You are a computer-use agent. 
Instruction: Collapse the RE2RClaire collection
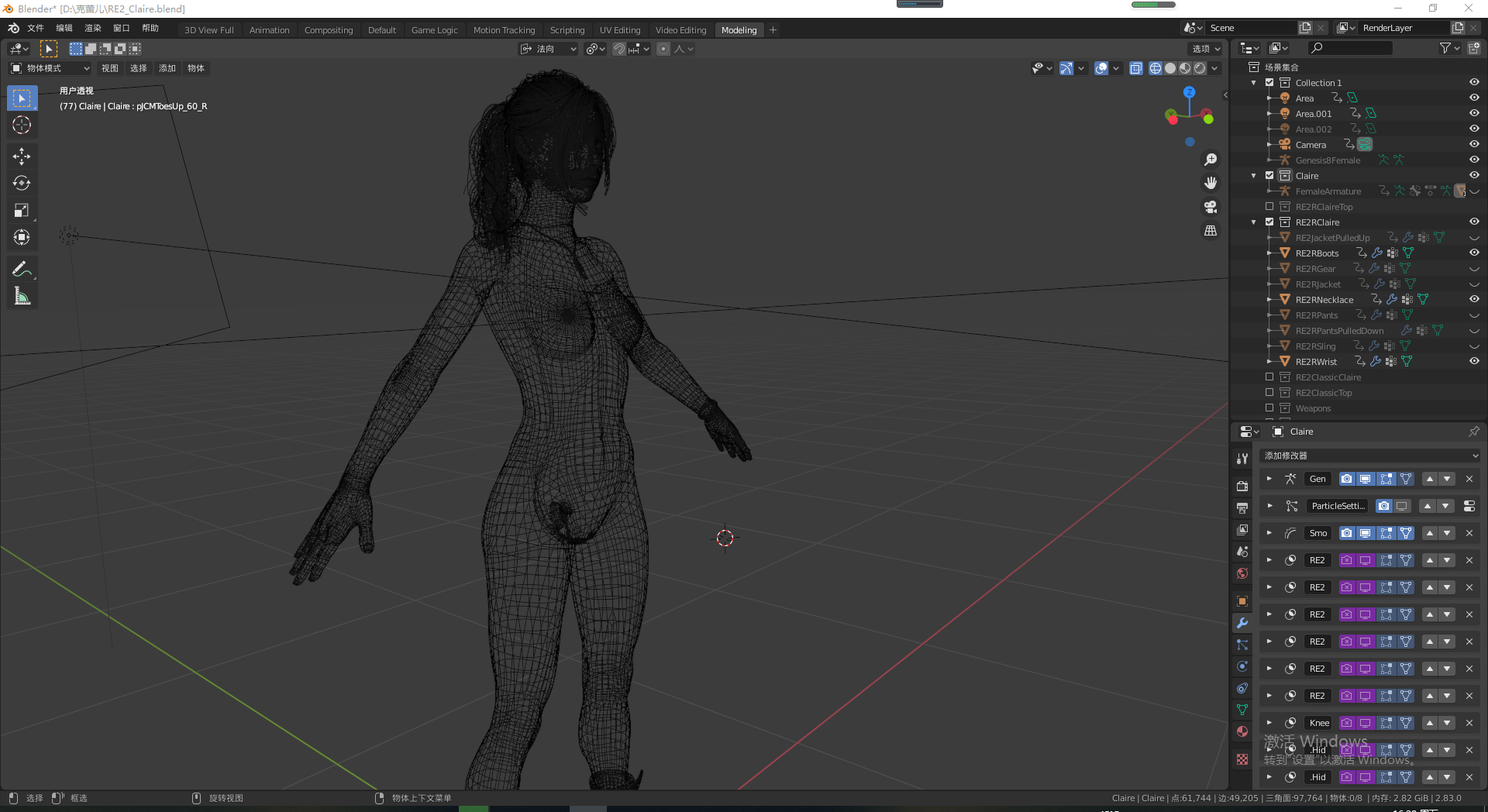pos(1254,222)
